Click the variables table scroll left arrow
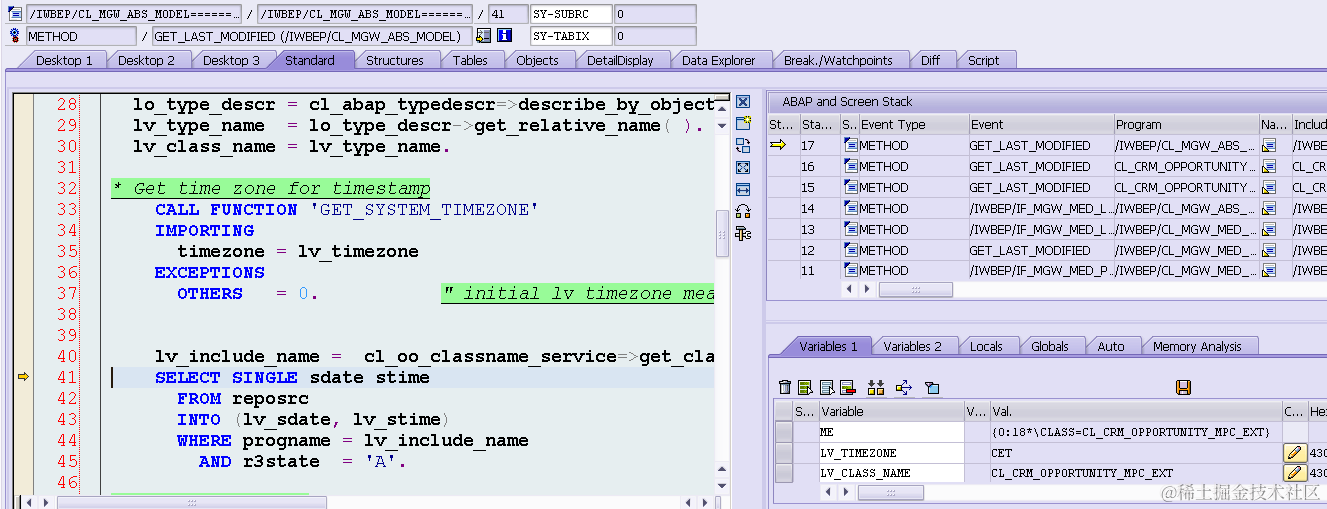Viewport: 1327px width, 509px height. (x=830, y=493)
